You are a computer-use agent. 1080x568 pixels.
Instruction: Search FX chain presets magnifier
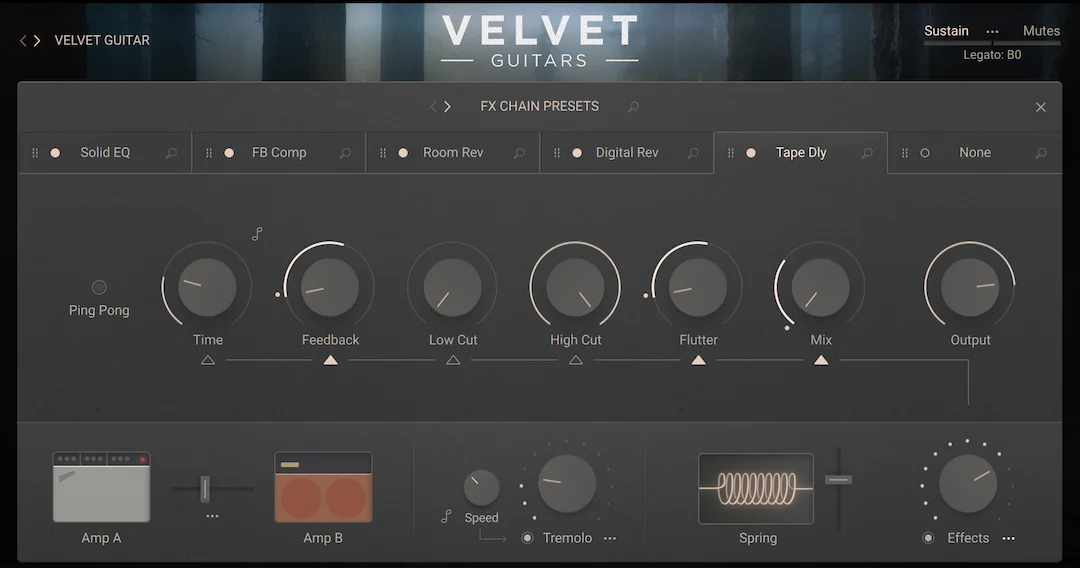coord(633,107)
